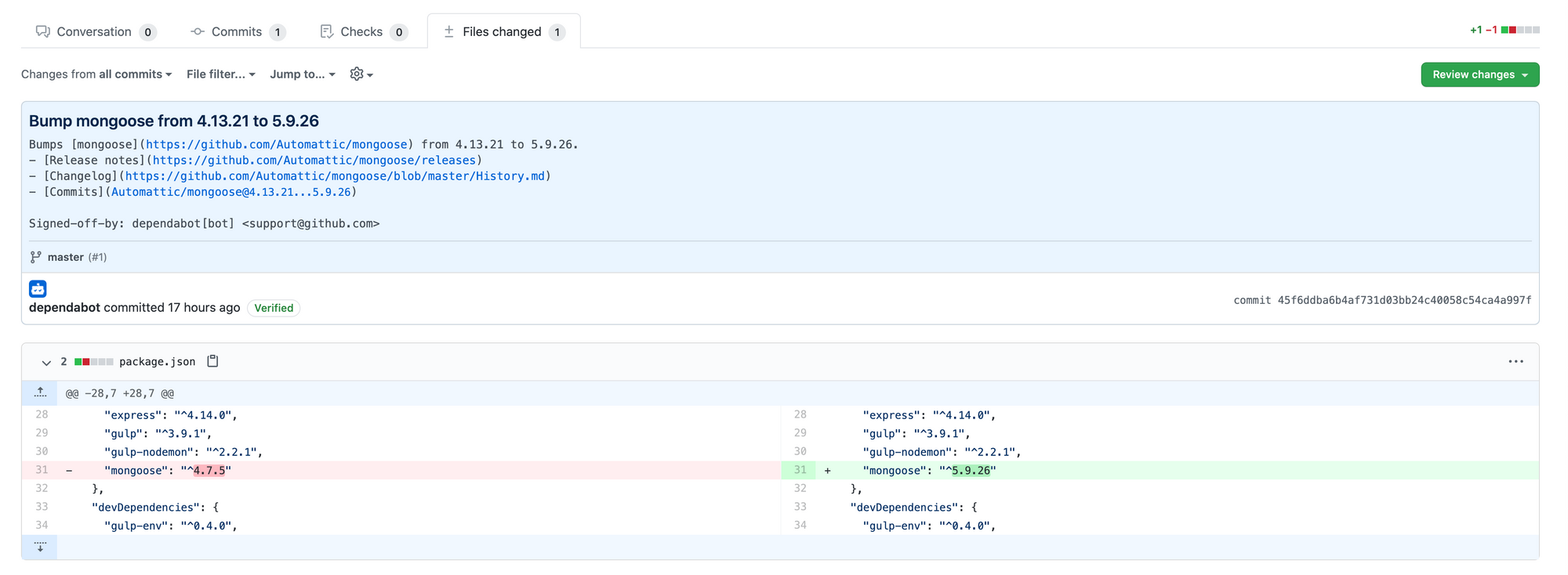Image resolution: width=1568 pixels, height=575 pixels.
Task: Click the master branch icon
Action: click(35, 257)
